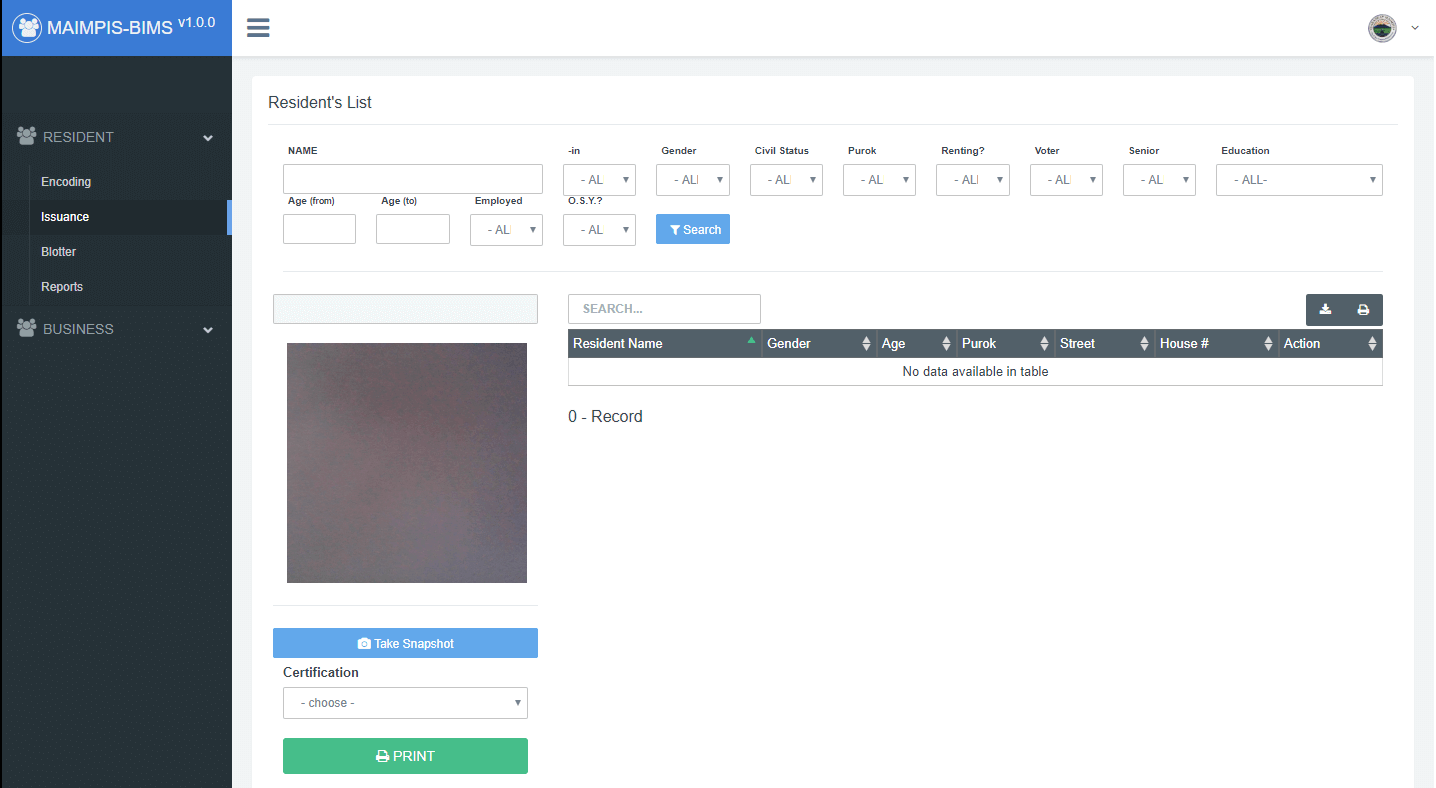This screenshot has height=788, width=1436.
Task: Open the user avatar profile menu
Action: click(1382, 28)
